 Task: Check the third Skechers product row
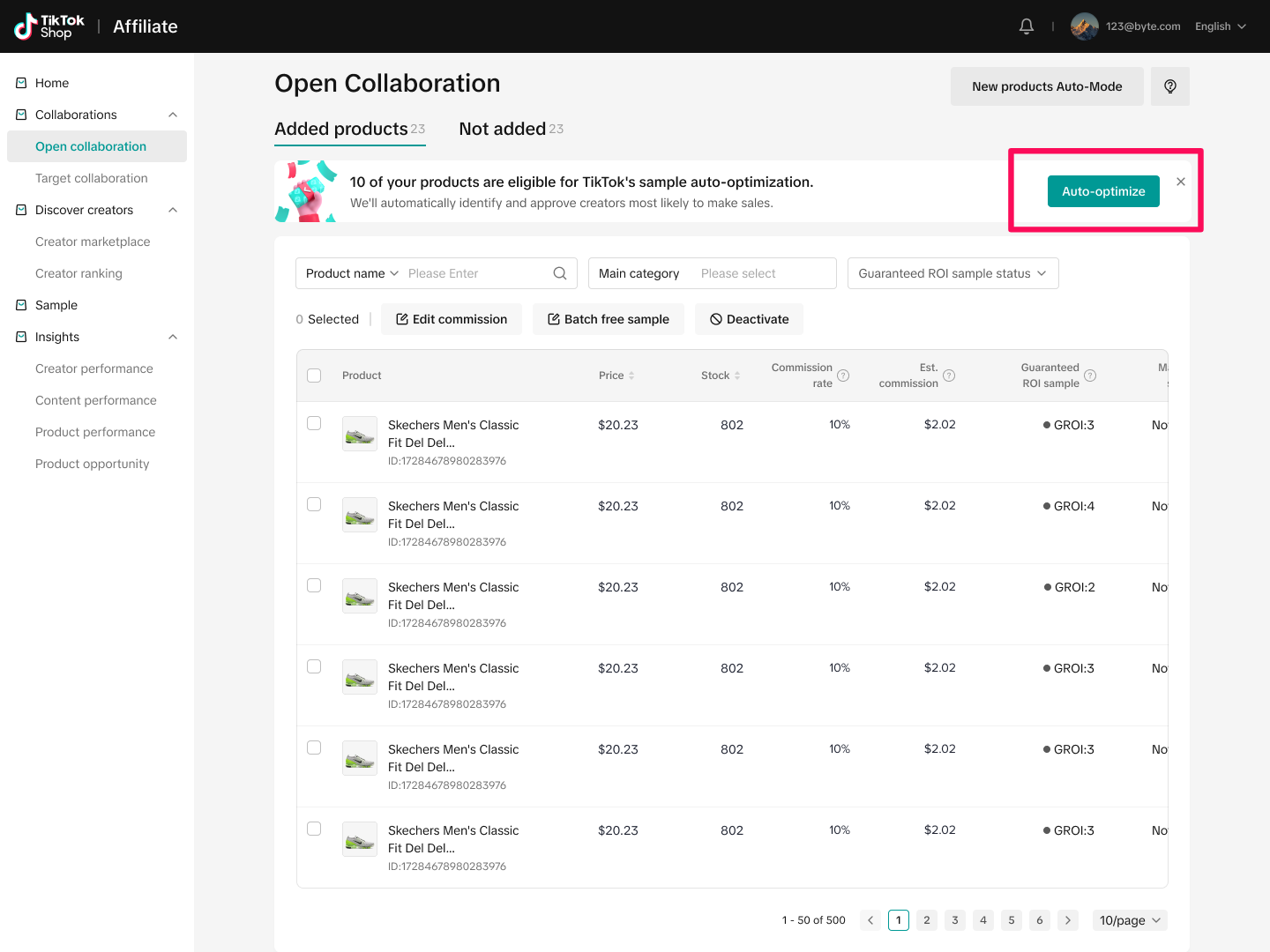click(314, 585)
